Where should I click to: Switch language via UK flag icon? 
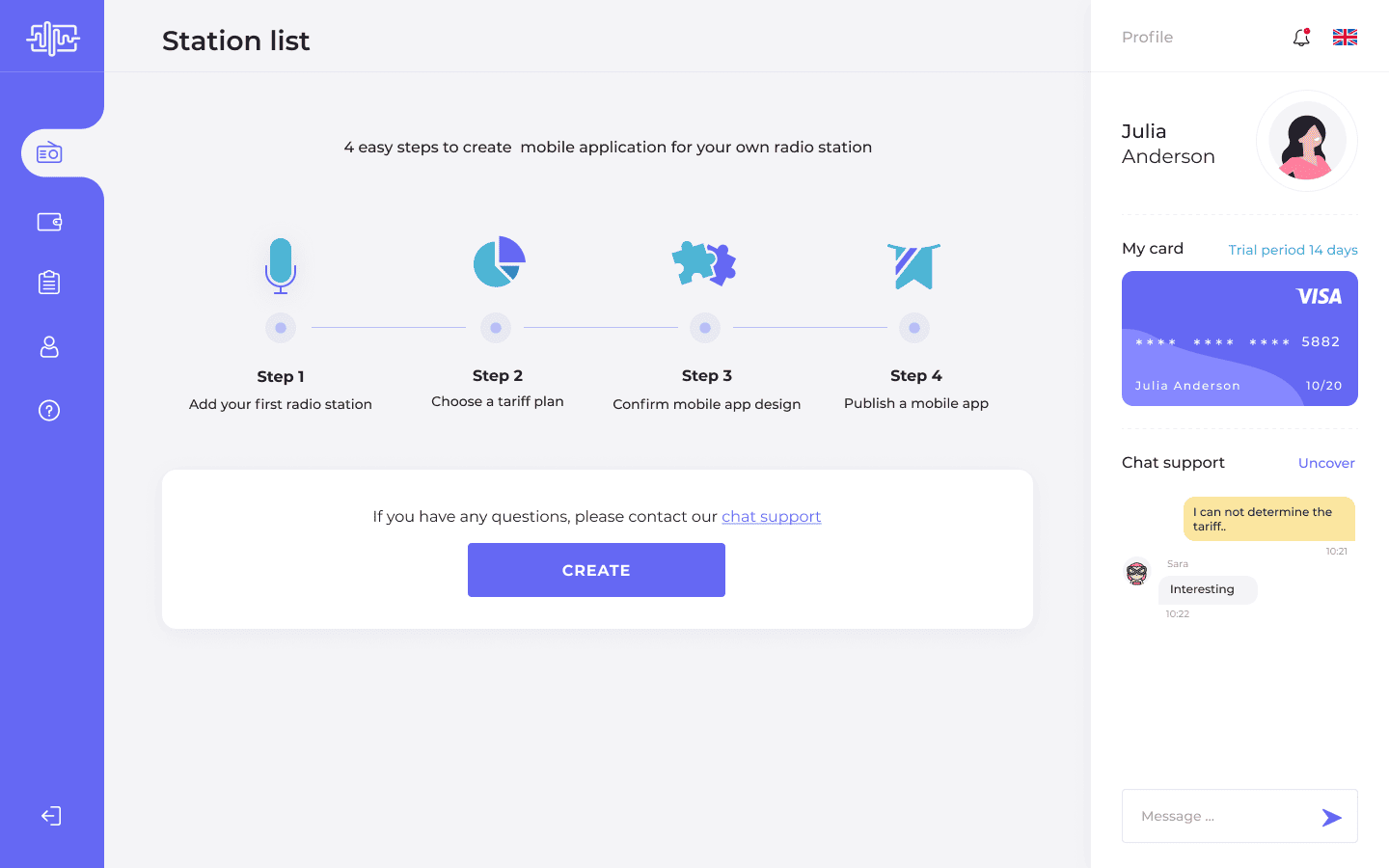[1345, 38]
